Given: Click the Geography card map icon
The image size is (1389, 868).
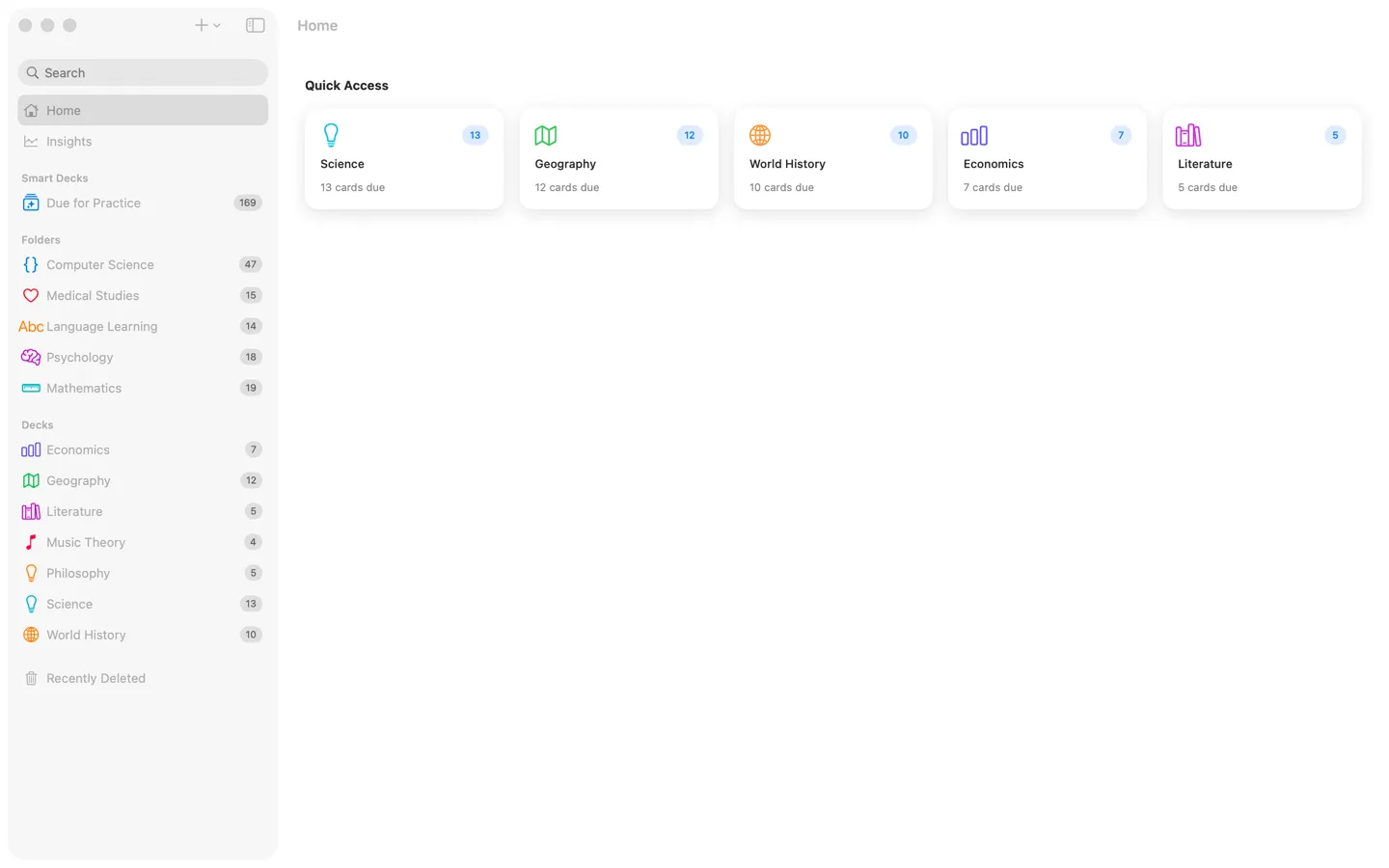Looking at the screenshot, I should pos(546,135).
